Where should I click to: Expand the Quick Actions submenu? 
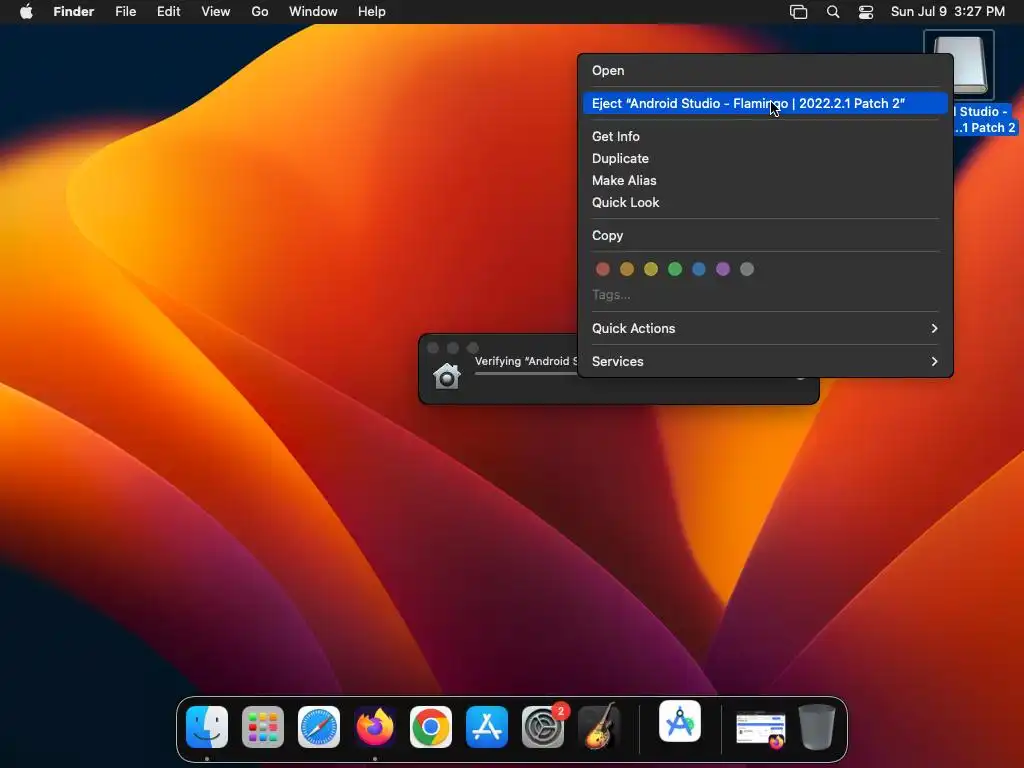pyautogui.click(x=765, y=328)
